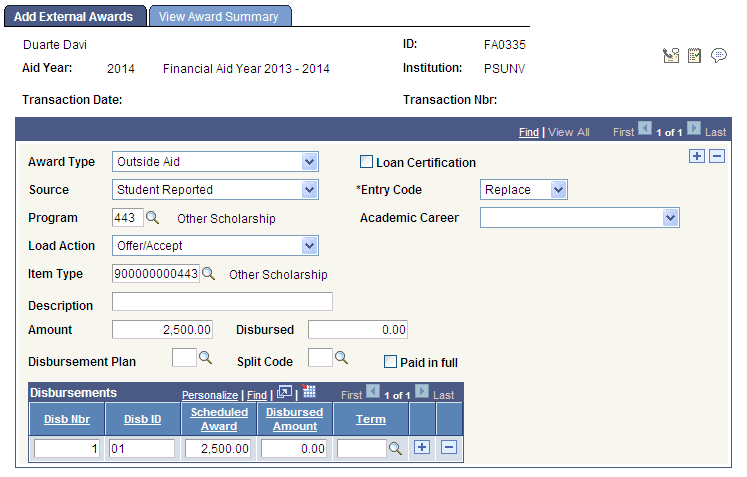This screenshot has width=747, height=477.
Task: Click the Disb ID field showing 01
Action: [142, 448]
